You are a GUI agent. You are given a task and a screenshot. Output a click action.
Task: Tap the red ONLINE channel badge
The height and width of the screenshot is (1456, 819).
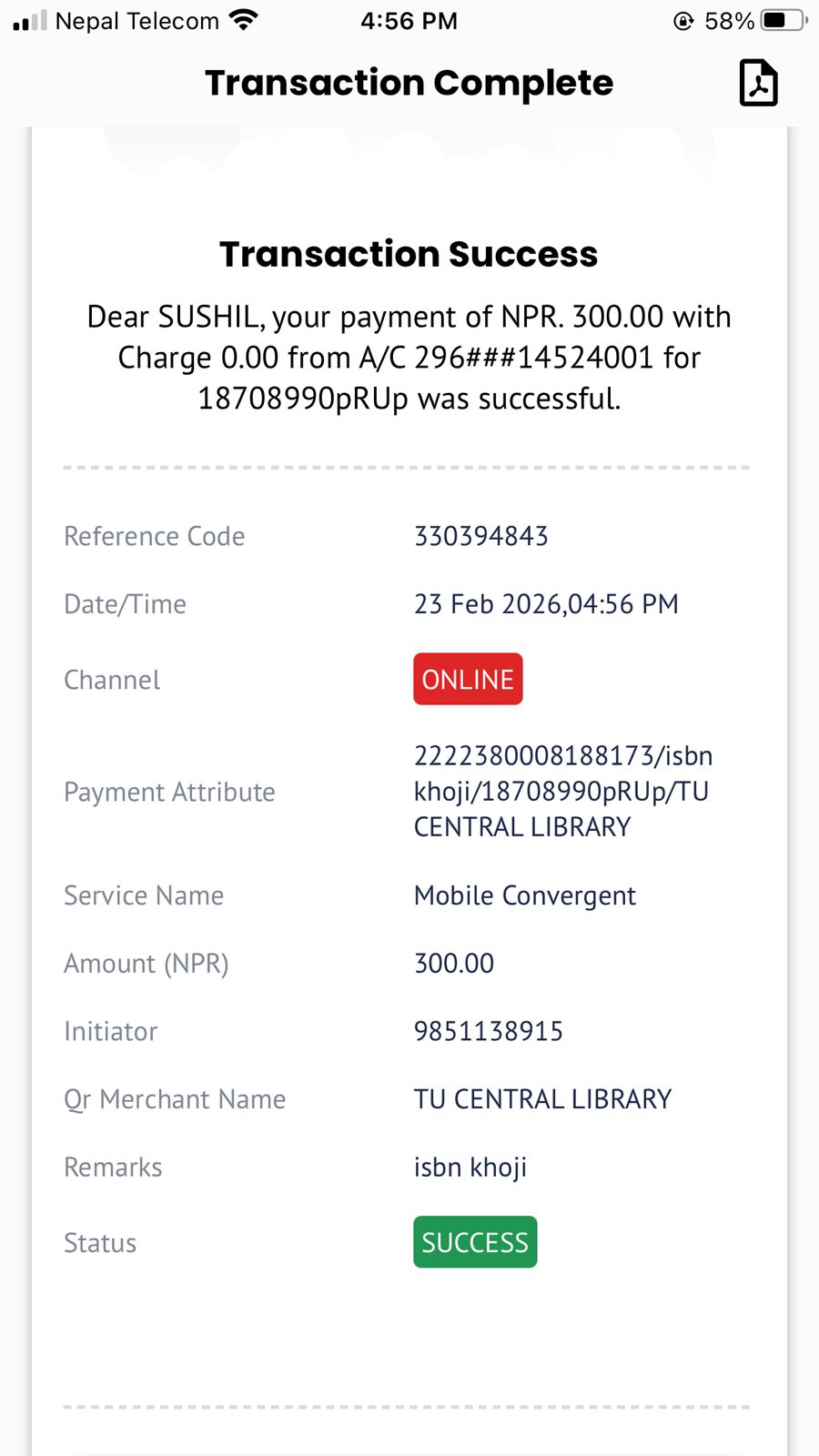pos(468,679)
